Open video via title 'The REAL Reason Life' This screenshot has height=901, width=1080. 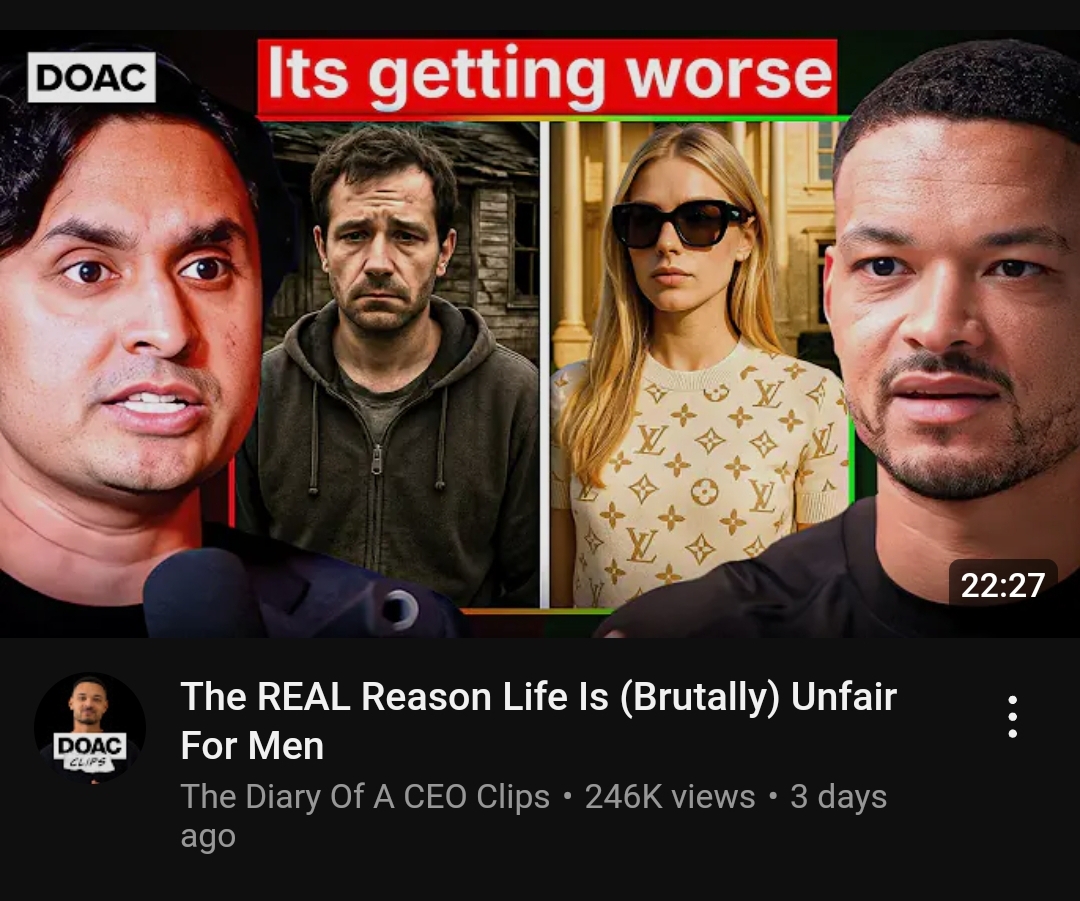click(x=539, y=696)
